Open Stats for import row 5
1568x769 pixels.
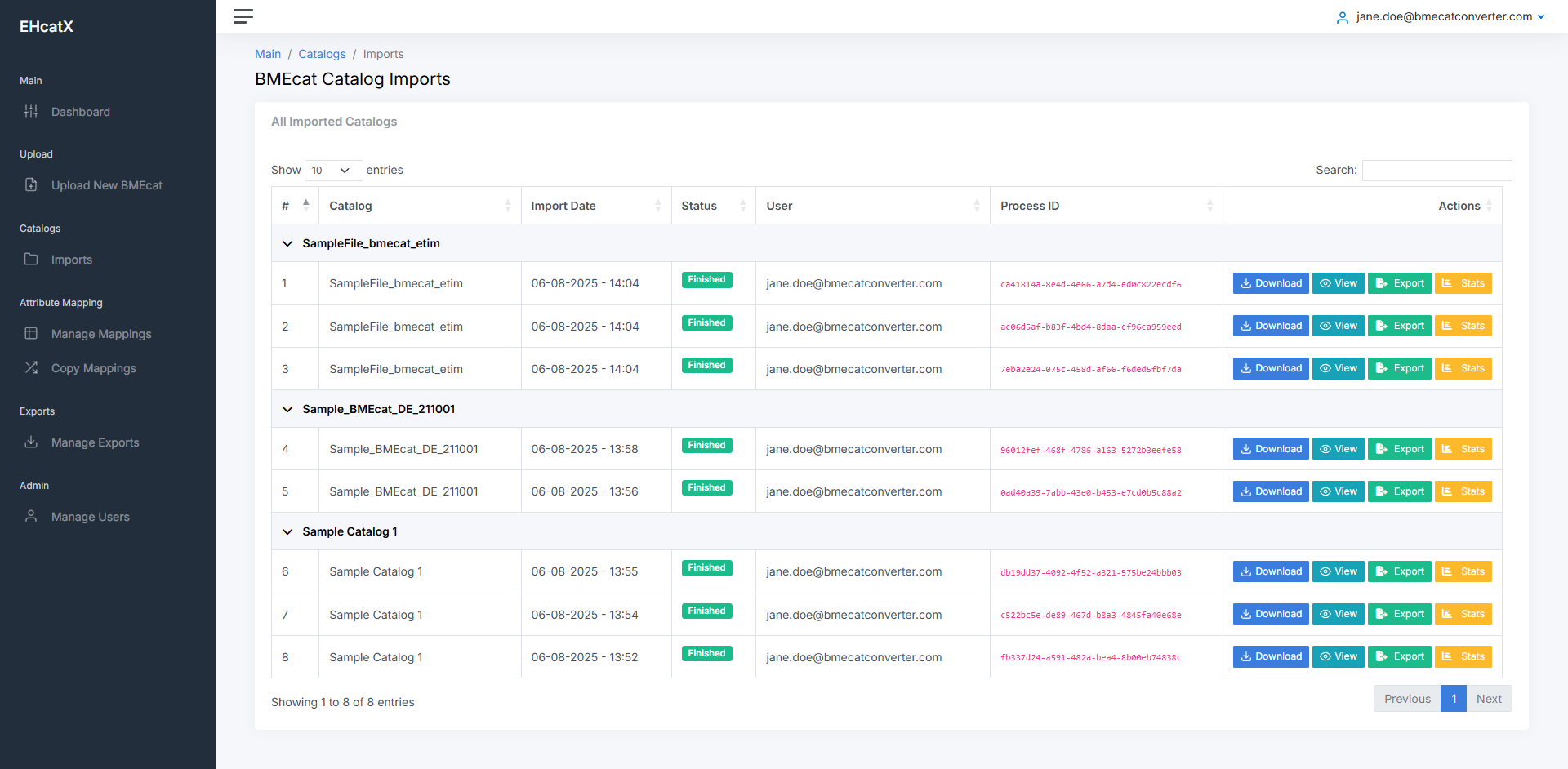(1463, 491)
